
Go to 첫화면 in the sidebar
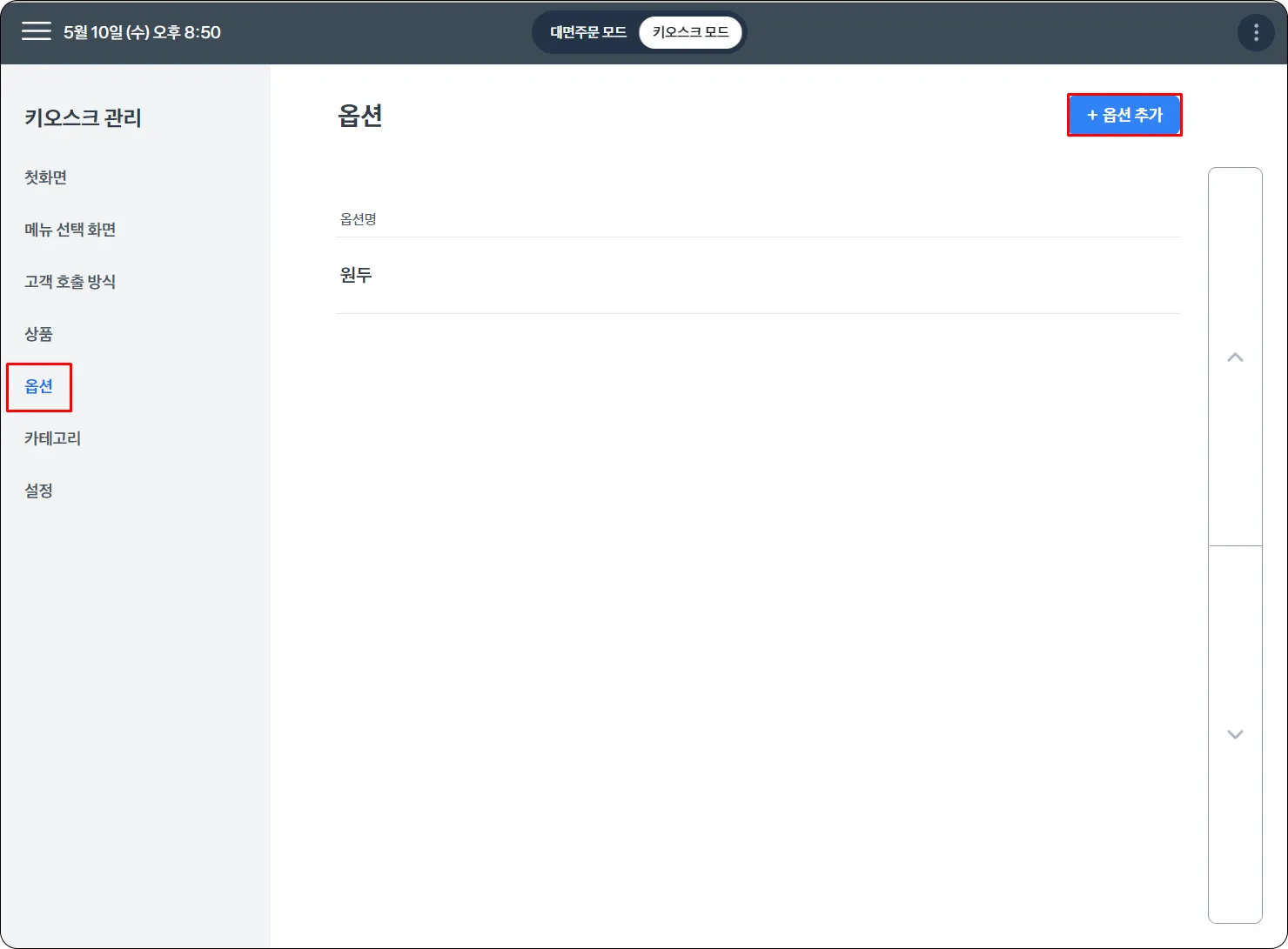point(45,177)
